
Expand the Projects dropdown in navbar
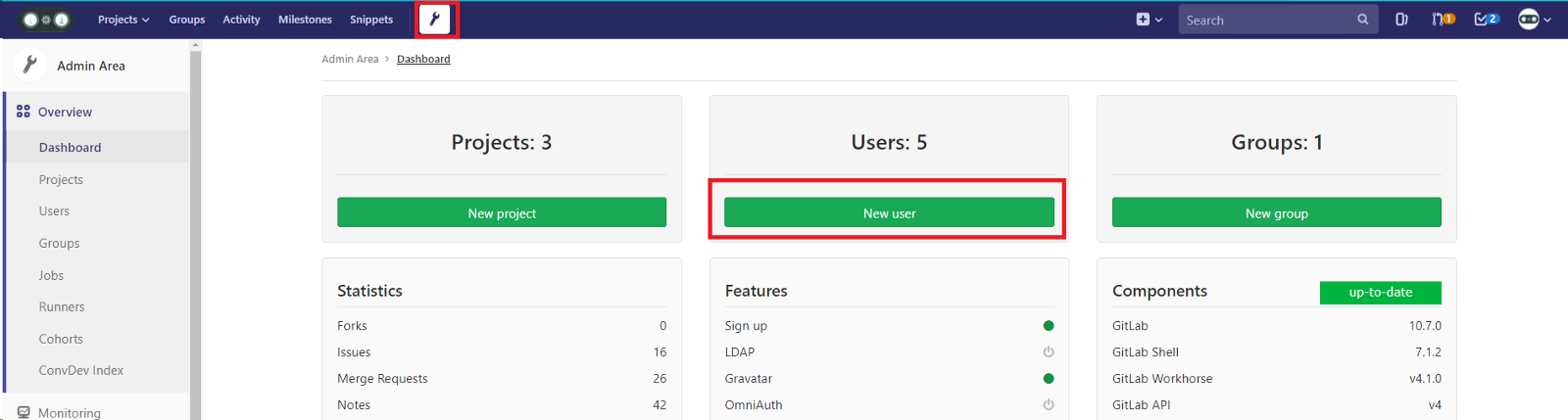123,20
